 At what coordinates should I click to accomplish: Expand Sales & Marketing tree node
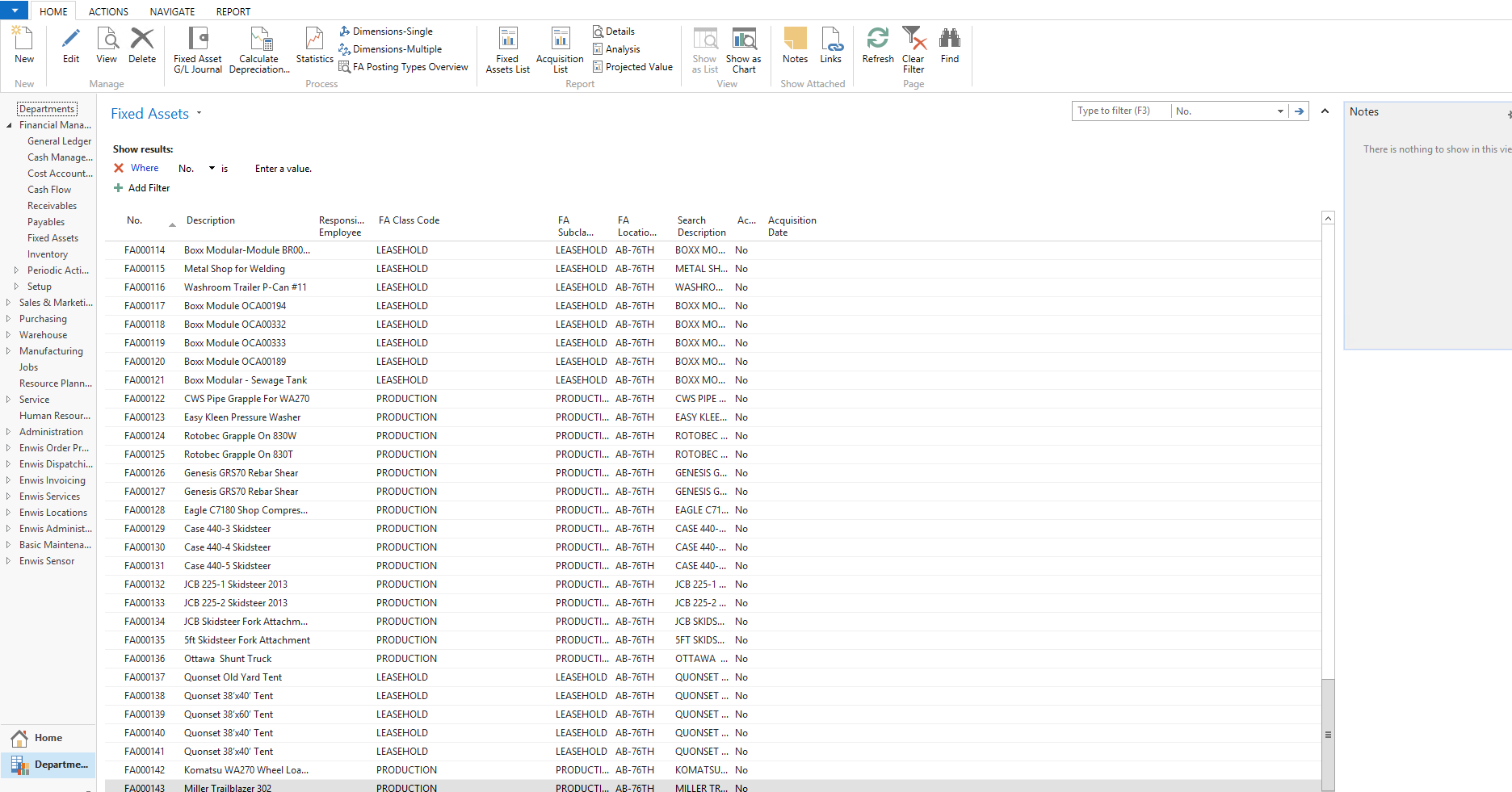pyautogui.click(x=8, y=303)
